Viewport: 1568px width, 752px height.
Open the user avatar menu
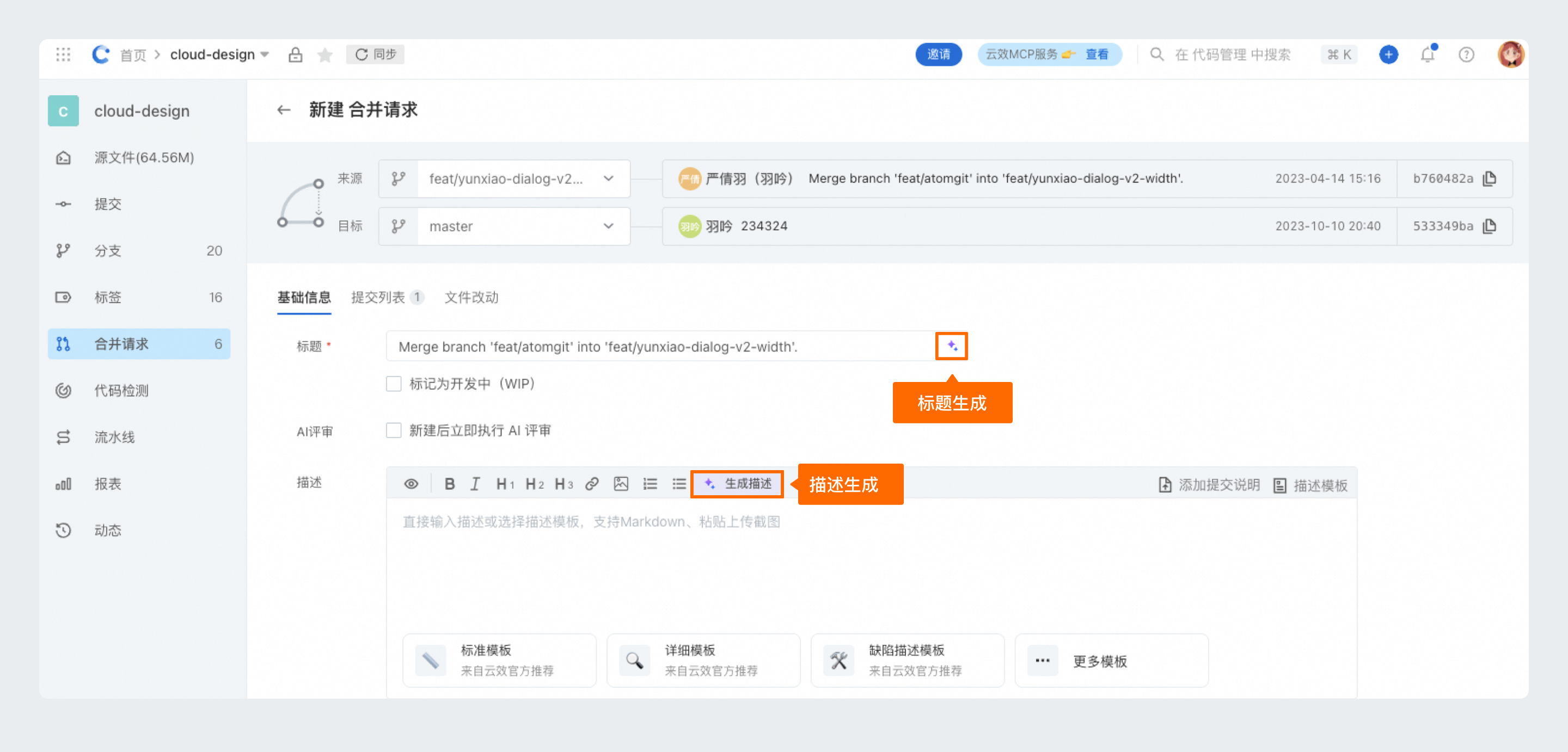(1510, 54)
